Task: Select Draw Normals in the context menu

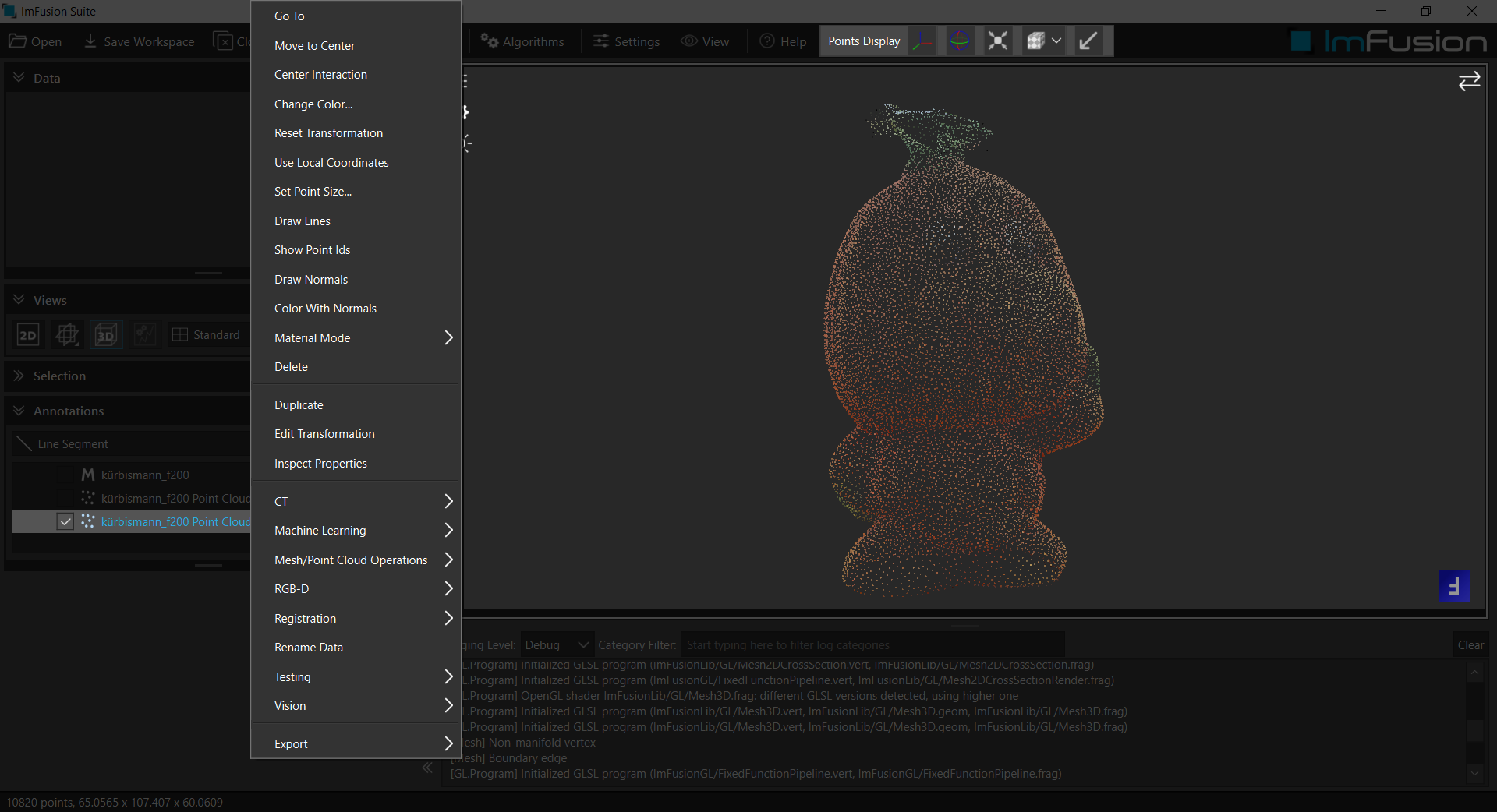Action: click(356, 279)
